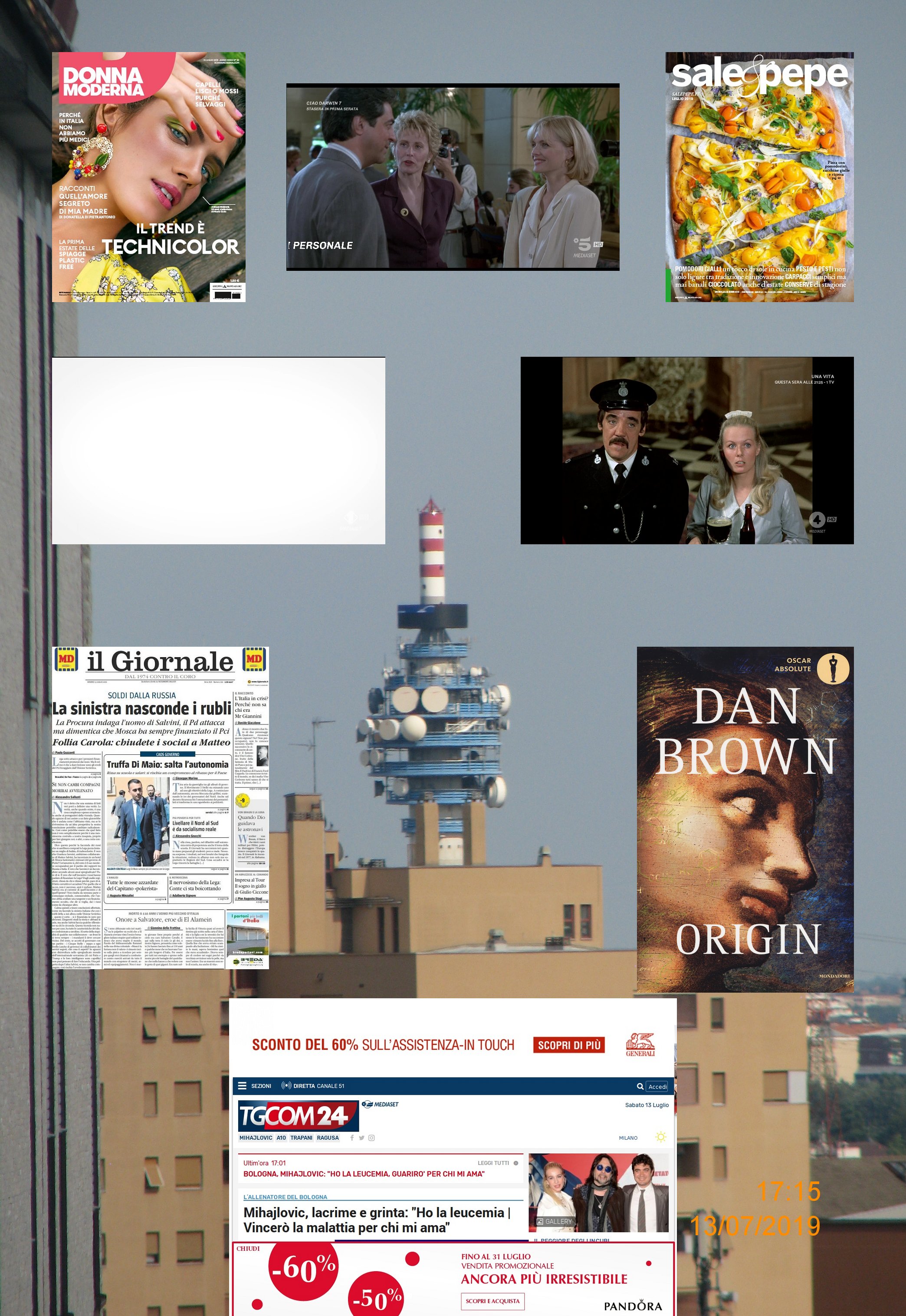Click the sunny weather icon for Milano

[660, 1137]
